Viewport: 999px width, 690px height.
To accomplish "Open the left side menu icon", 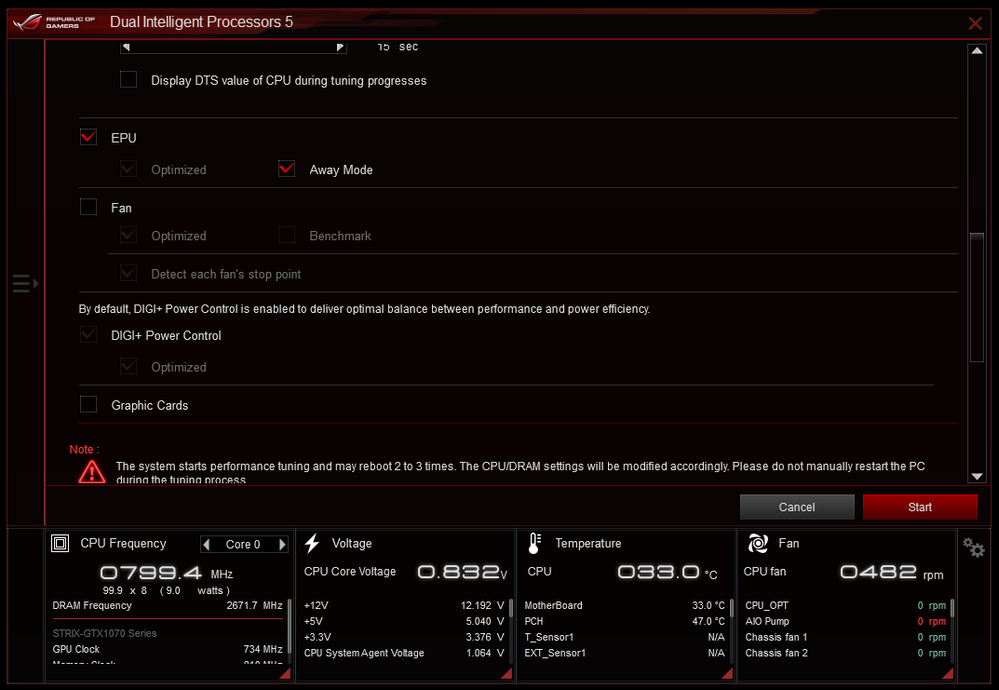I will pos(25,284).
